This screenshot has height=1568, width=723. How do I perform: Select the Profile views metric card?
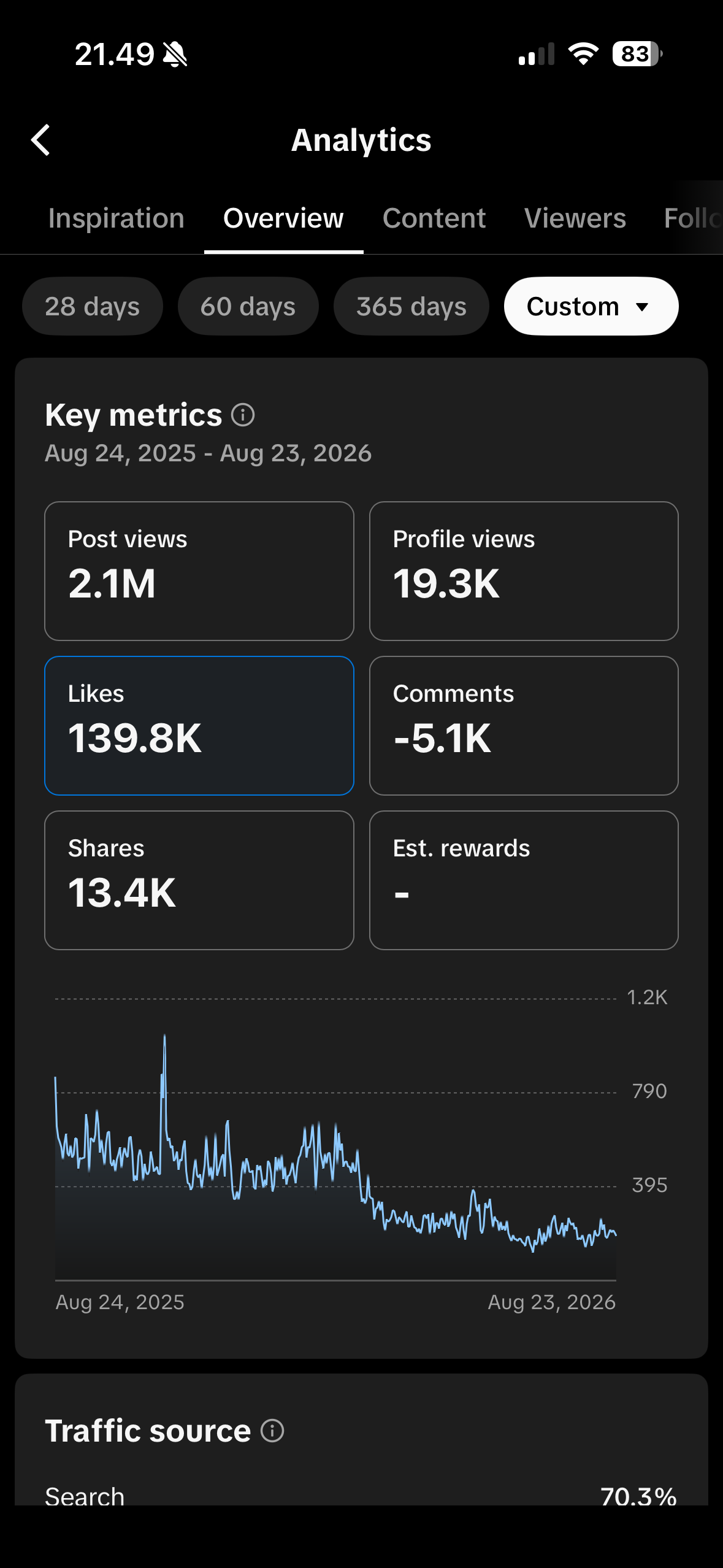coord(524,571)
